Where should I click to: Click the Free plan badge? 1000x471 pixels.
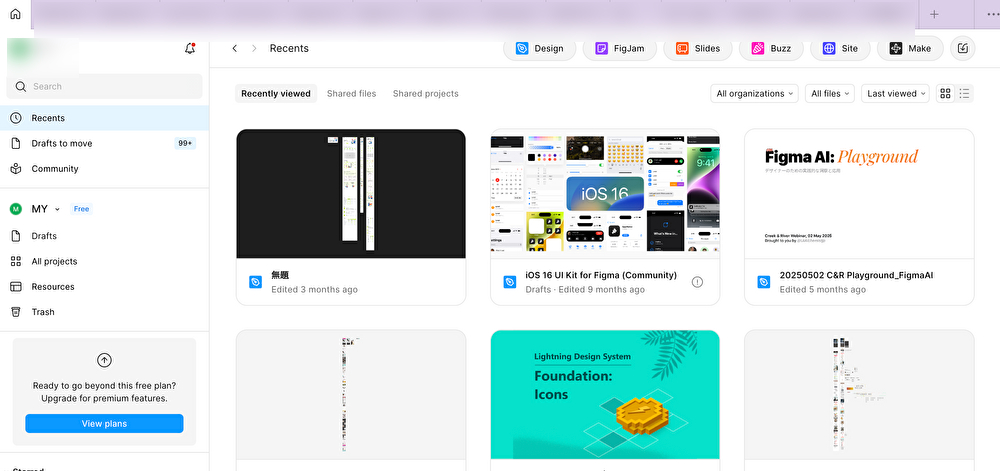(x=81, y=209)
